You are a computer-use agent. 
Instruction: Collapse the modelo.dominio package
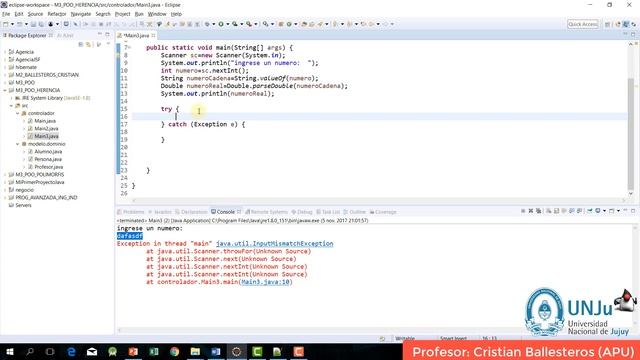[18, 144]
